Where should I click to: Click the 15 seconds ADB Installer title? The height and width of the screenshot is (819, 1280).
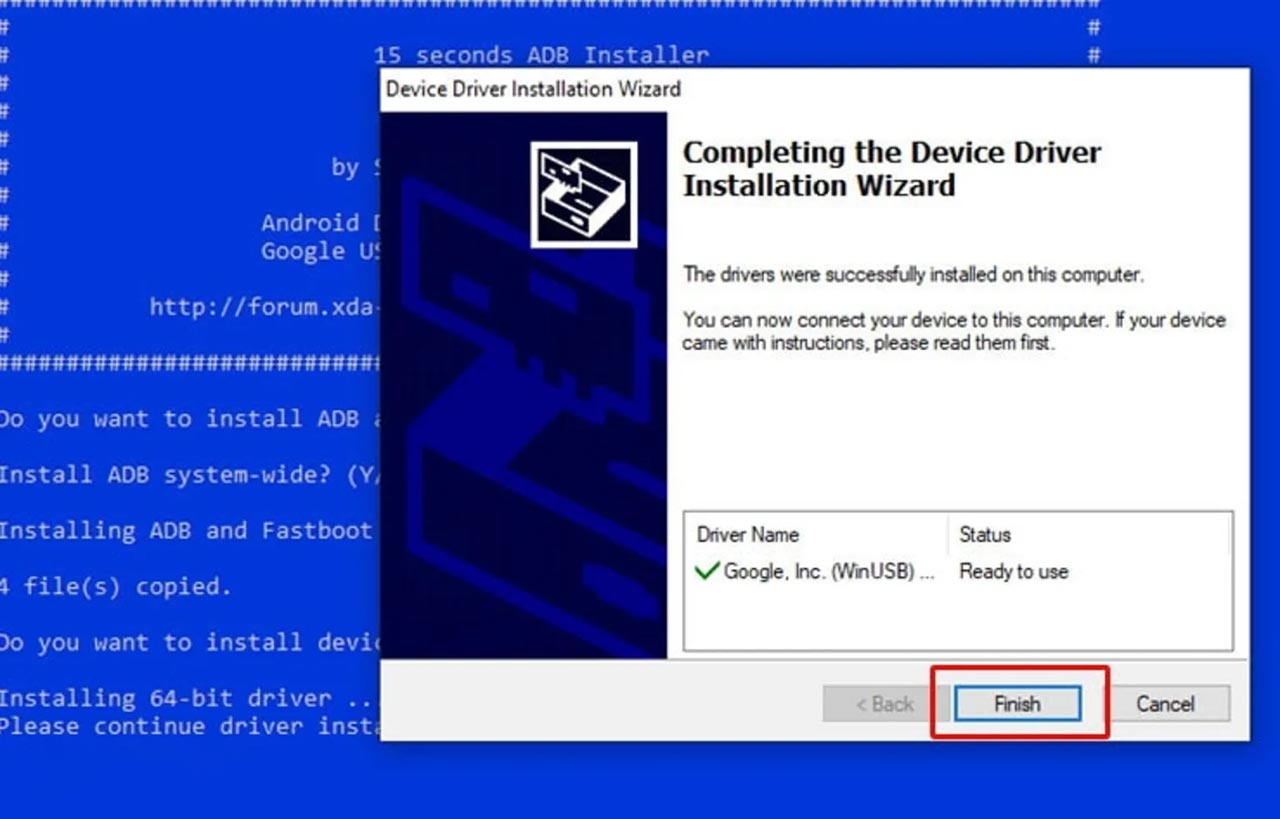pyautogui.click(x=541, y=55)
